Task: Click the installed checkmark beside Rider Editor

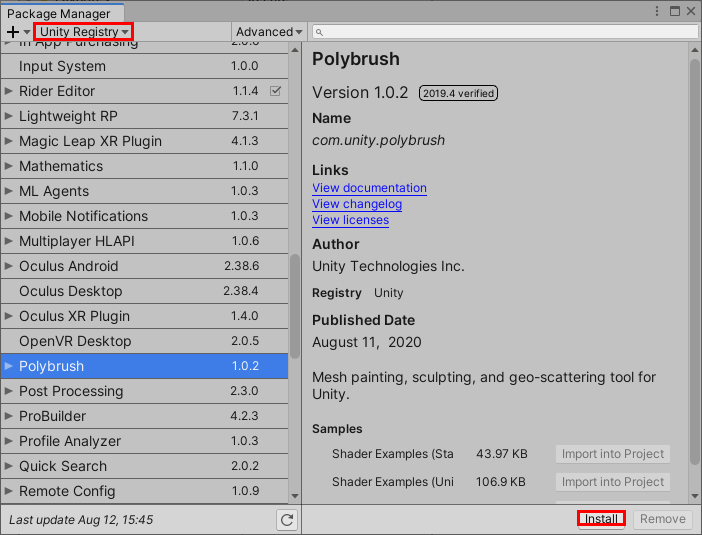Action: [275, 91]
